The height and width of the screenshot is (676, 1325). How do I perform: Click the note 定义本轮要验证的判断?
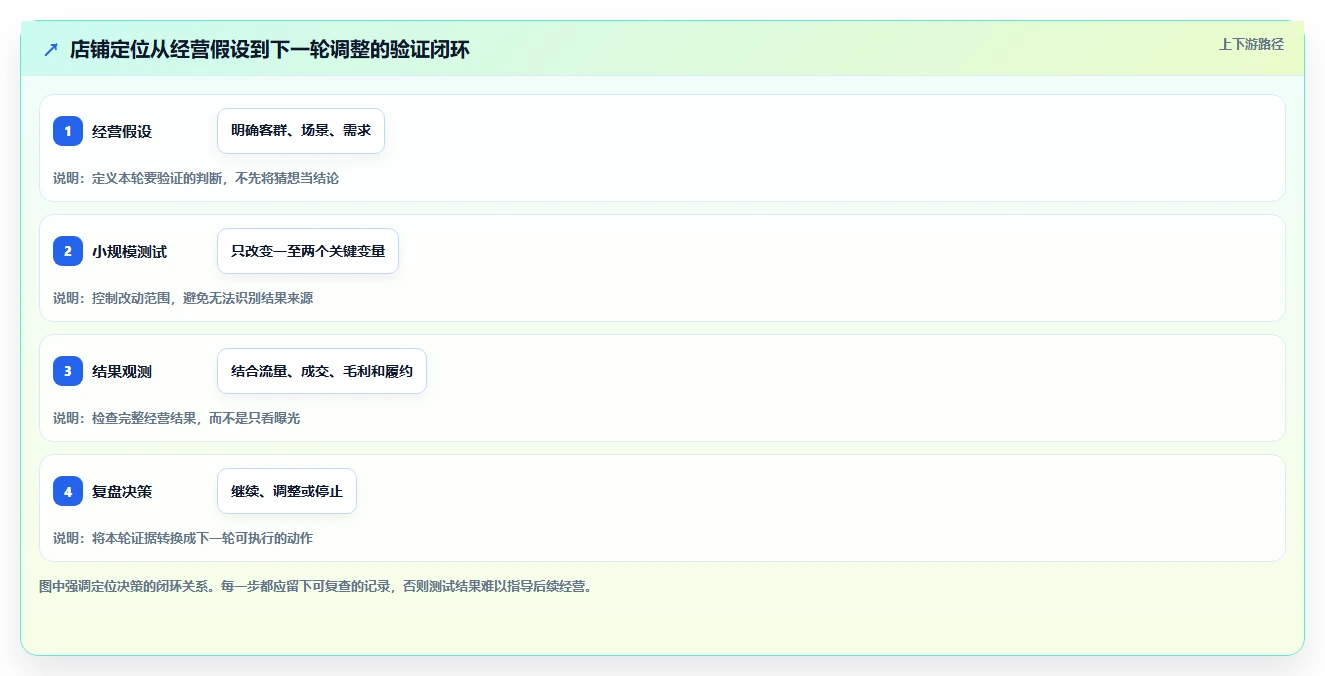click(x=158, y=178)
